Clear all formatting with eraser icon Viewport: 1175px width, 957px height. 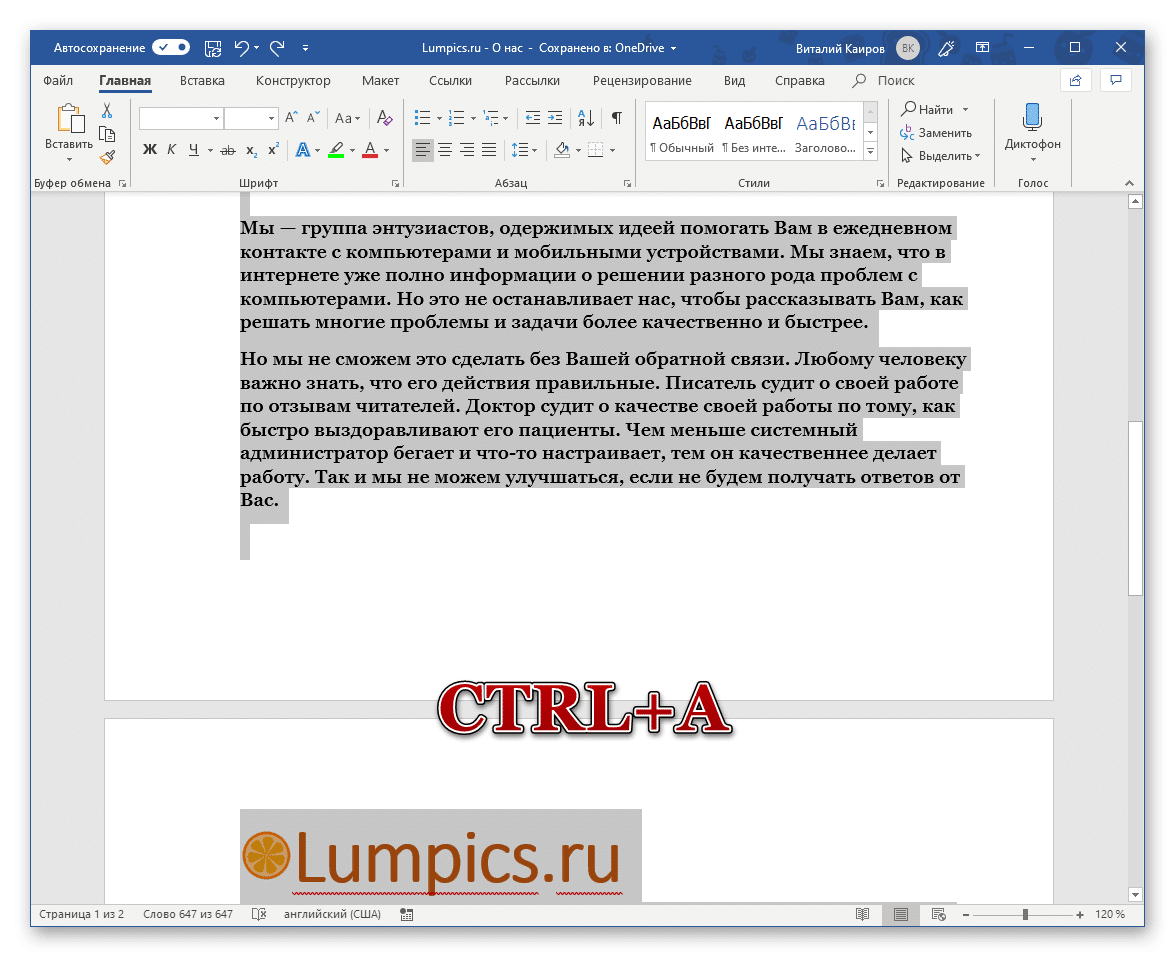(384, 118)
